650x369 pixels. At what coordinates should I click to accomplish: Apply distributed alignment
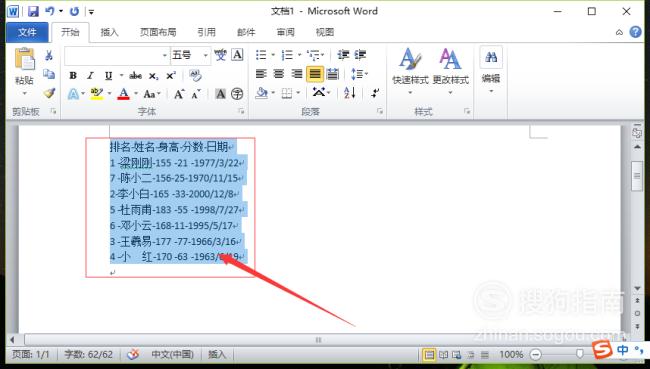point(332,74)
